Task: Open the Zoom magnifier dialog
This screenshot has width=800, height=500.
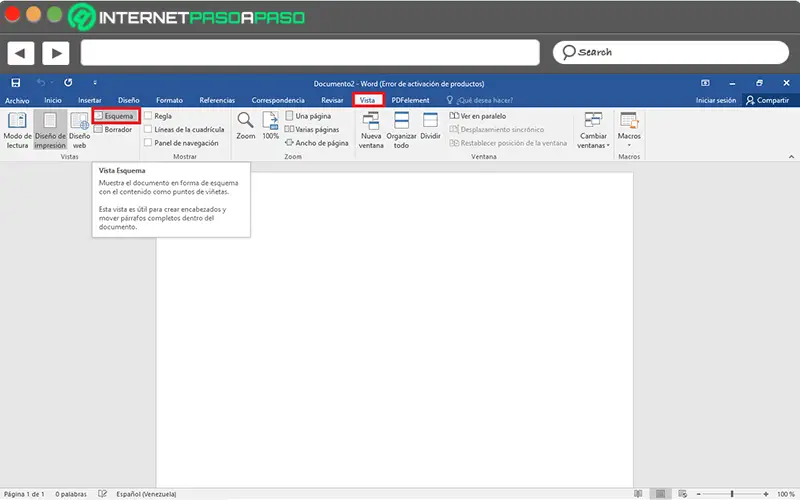Action: point(245,126)
